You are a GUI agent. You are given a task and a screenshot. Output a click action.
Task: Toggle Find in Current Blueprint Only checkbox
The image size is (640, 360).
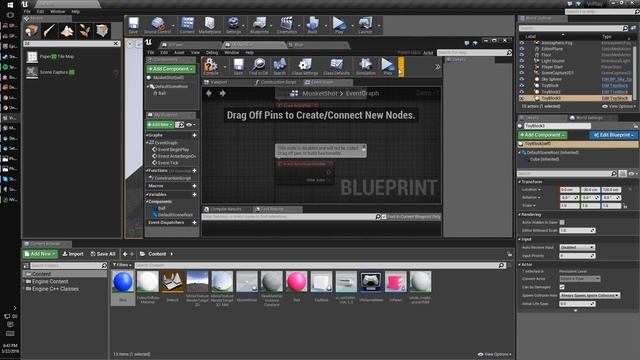click(384, 217)
